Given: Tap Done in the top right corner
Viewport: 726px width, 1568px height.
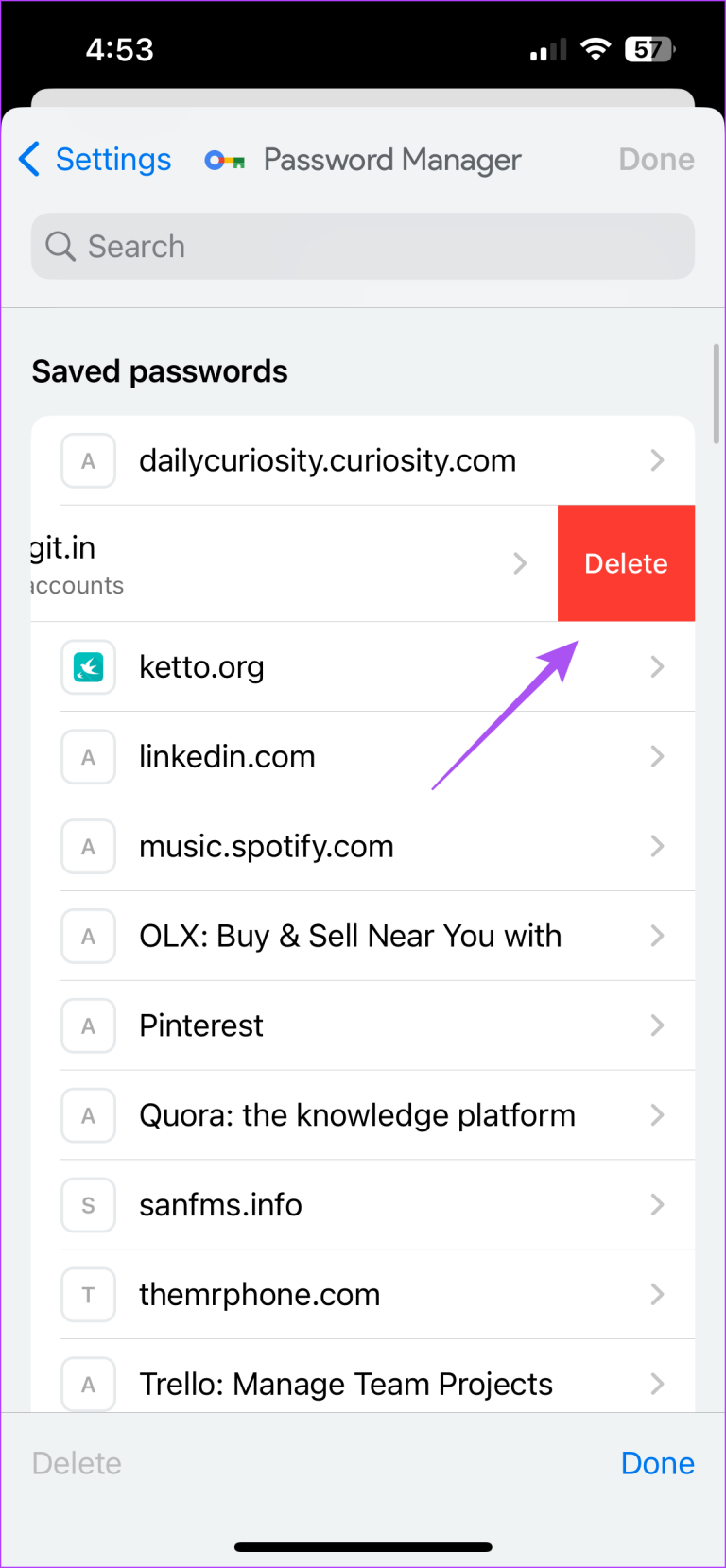Looking at the screenshot, I should coord(656,160).
